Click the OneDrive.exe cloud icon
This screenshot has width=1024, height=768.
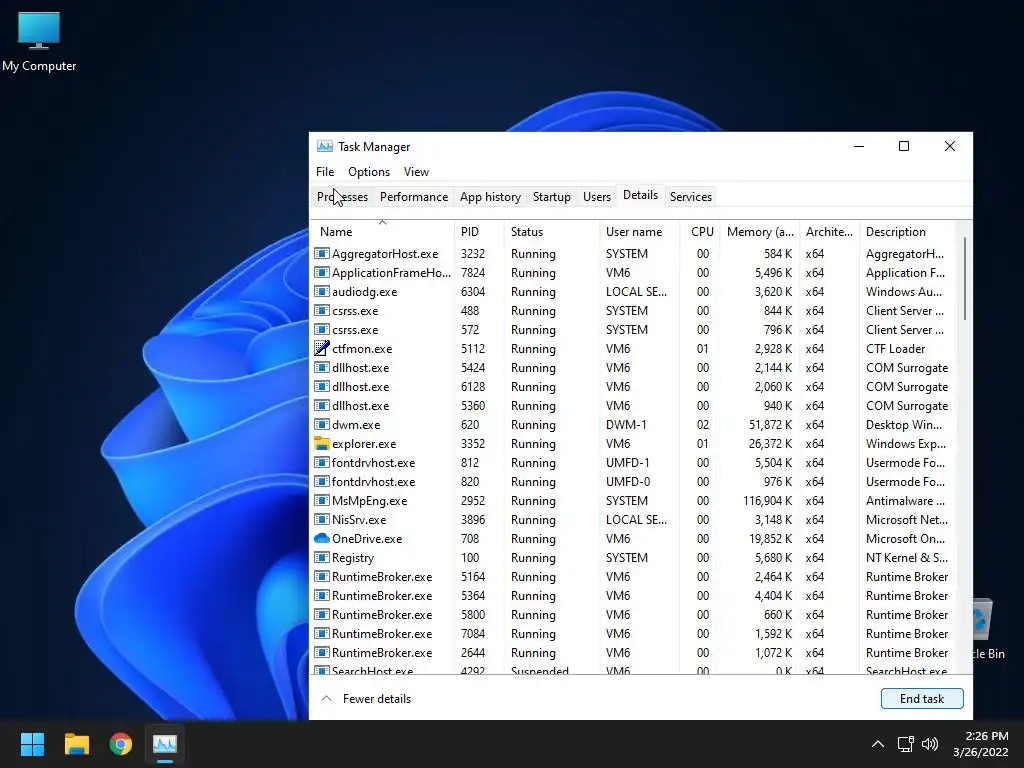321,539
